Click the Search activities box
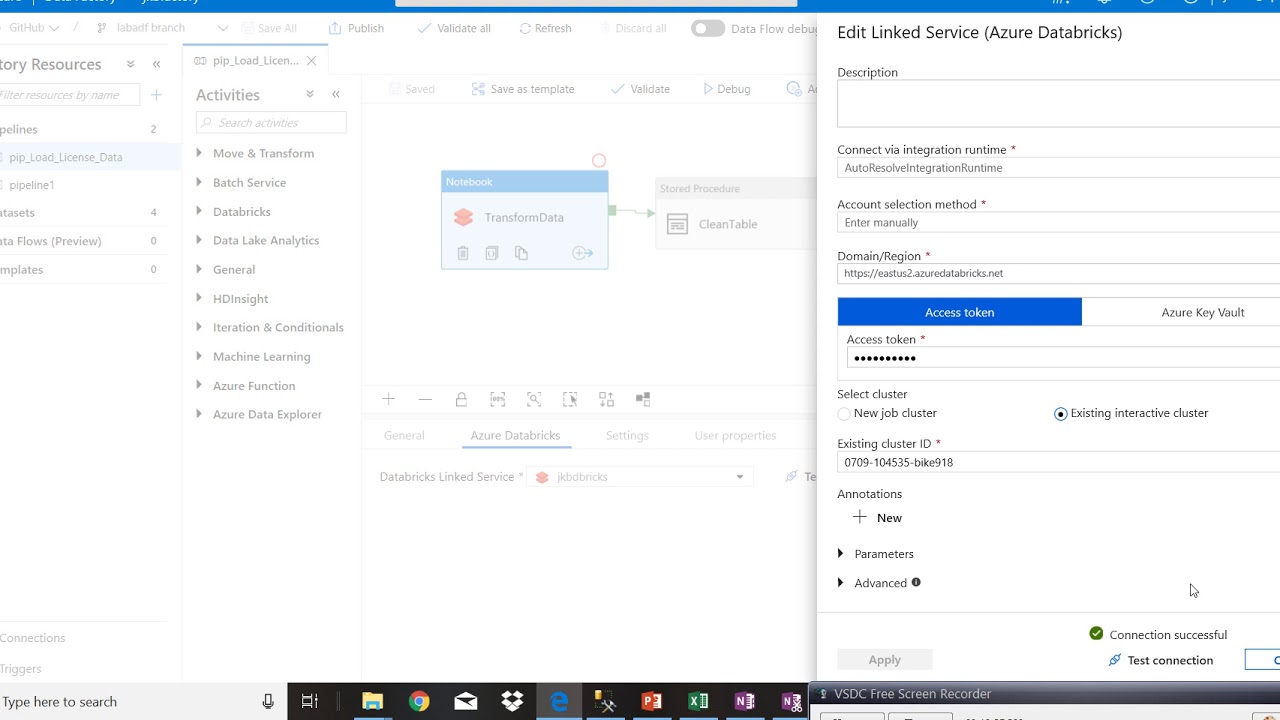 (271, 123)
